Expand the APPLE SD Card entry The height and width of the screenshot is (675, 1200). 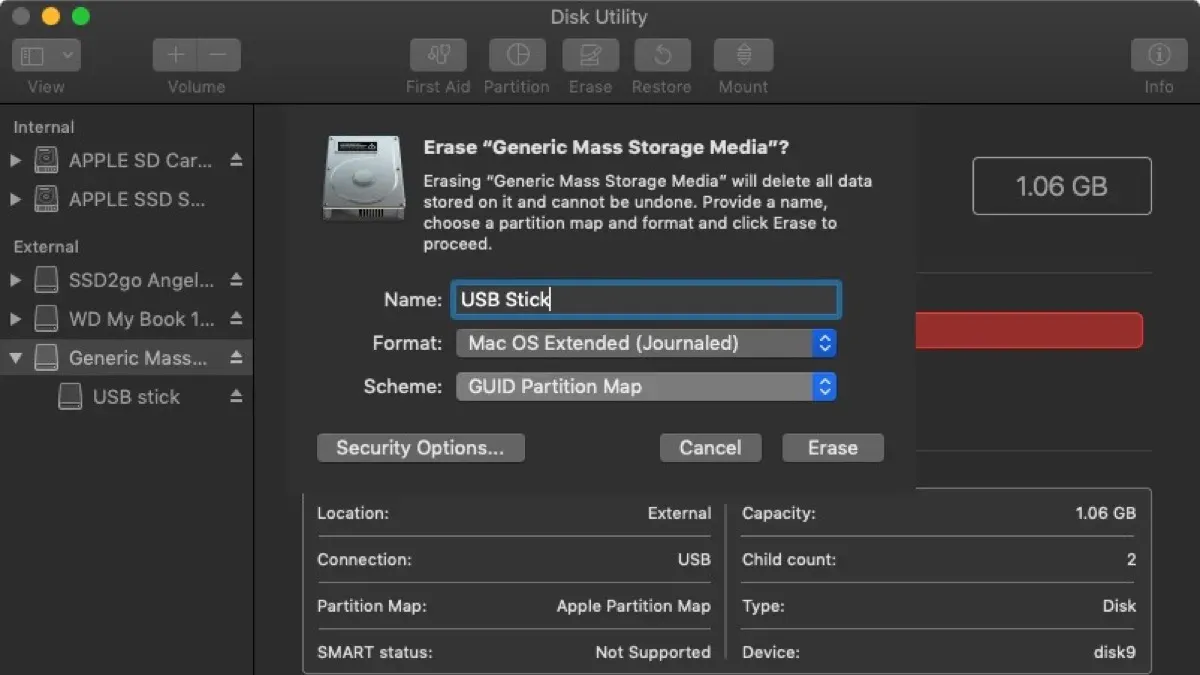pyautogui.click(x=15, y=160)
